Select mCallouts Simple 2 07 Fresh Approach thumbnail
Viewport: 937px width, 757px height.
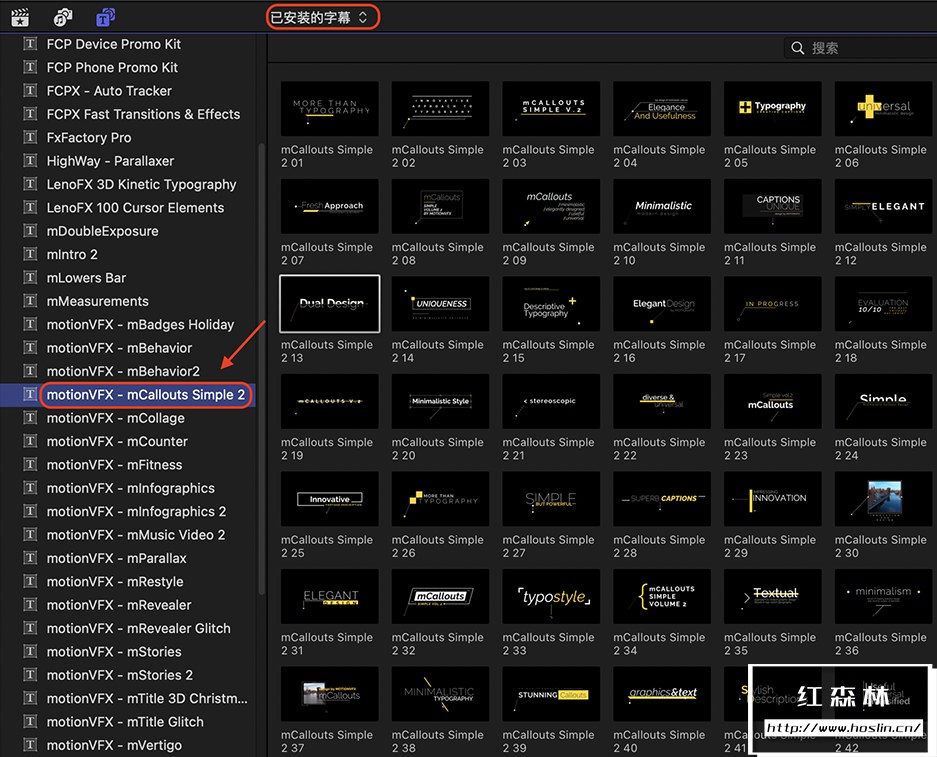(329, 206)
